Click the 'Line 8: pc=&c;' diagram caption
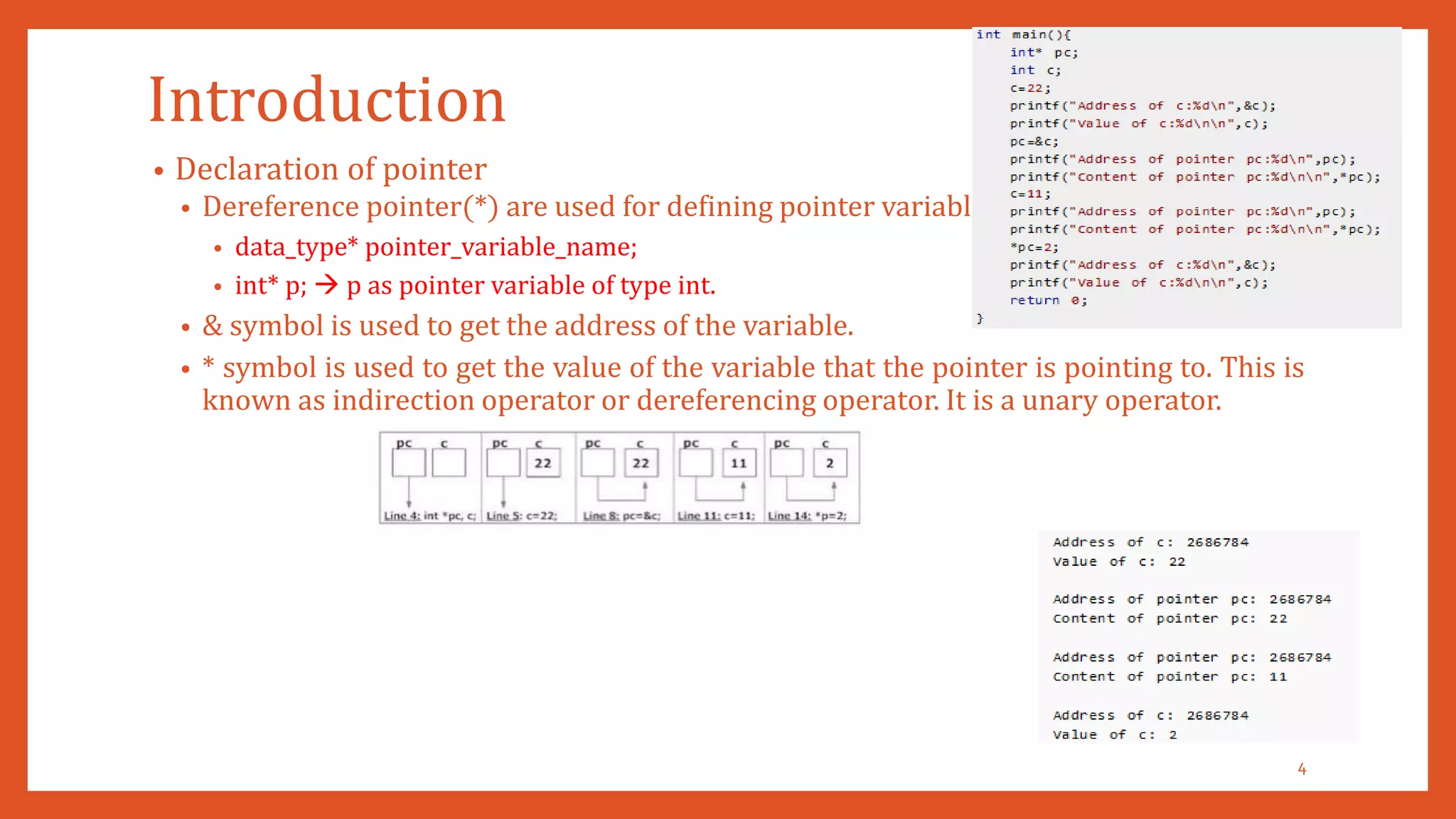Screen dimensions: 1456x819 pyautogui.click(x=622, y=515)
